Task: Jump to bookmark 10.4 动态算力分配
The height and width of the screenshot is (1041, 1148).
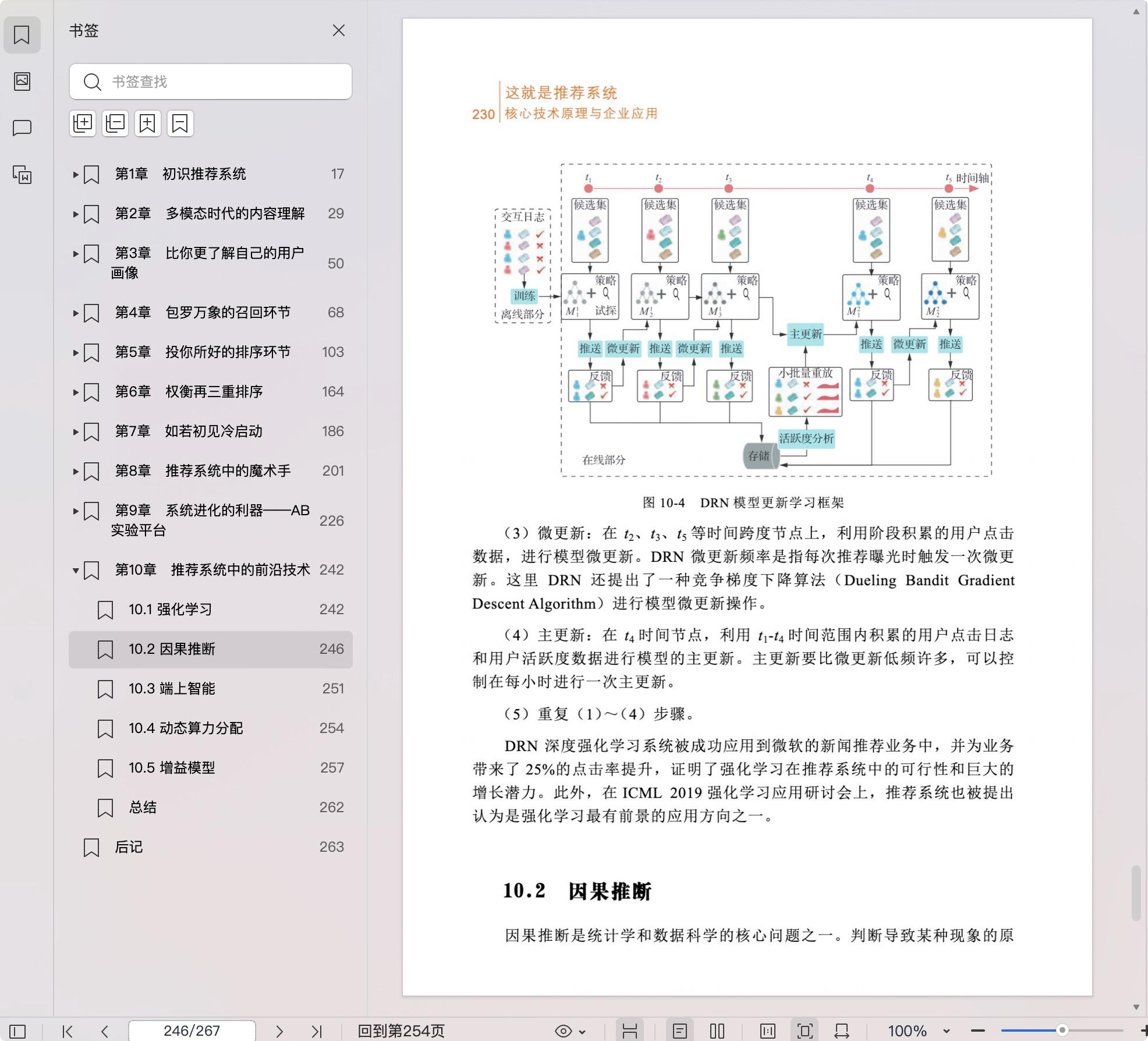Action: (x=211, y=728)
